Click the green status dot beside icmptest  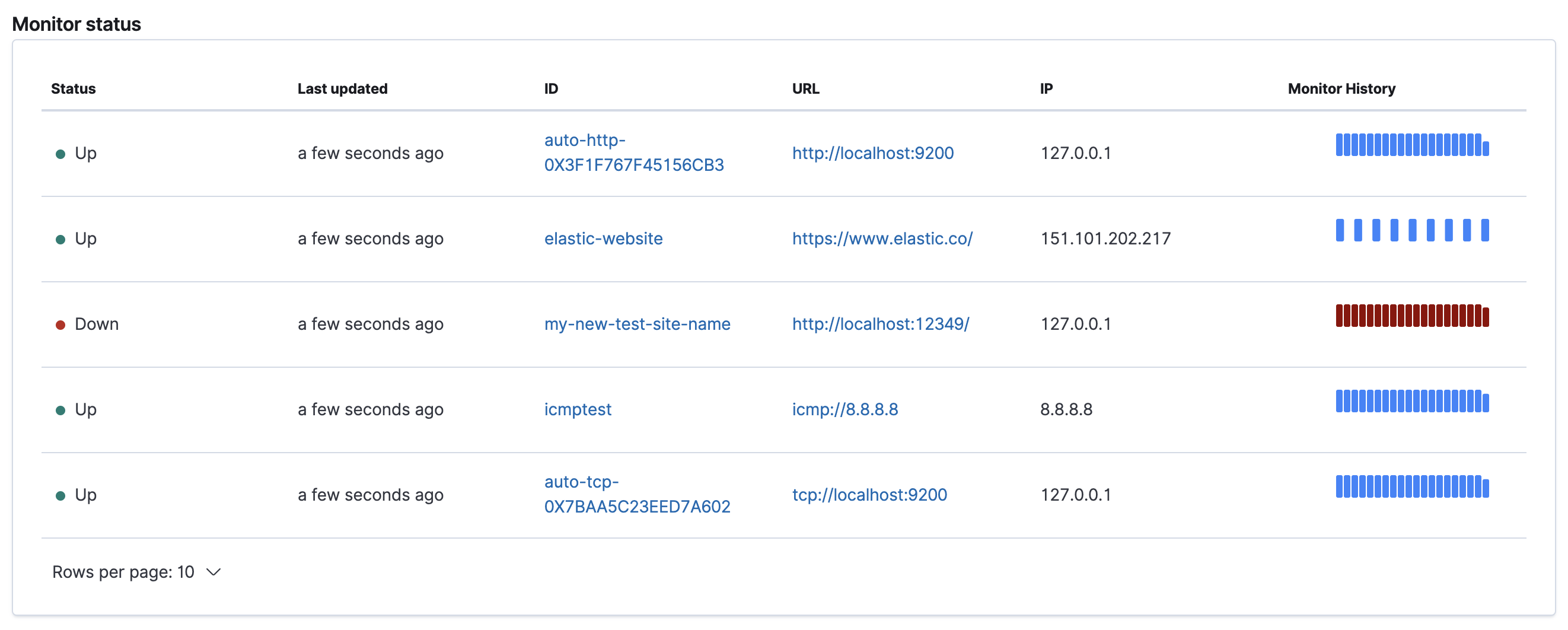pyautogui.click(x=60, y=411)
